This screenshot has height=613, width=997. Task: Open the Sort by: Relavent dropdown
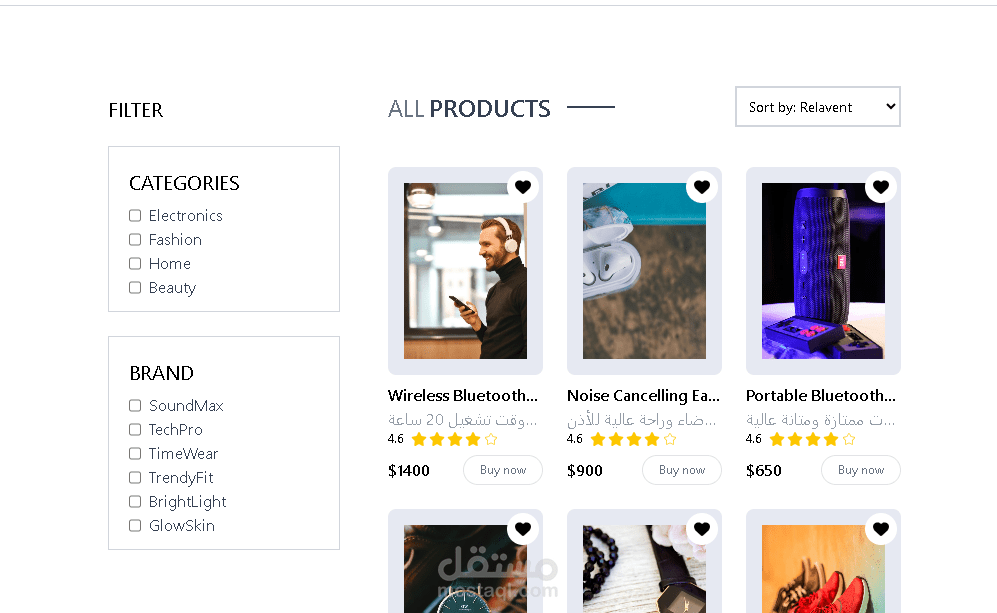click(x=818, y=107)
